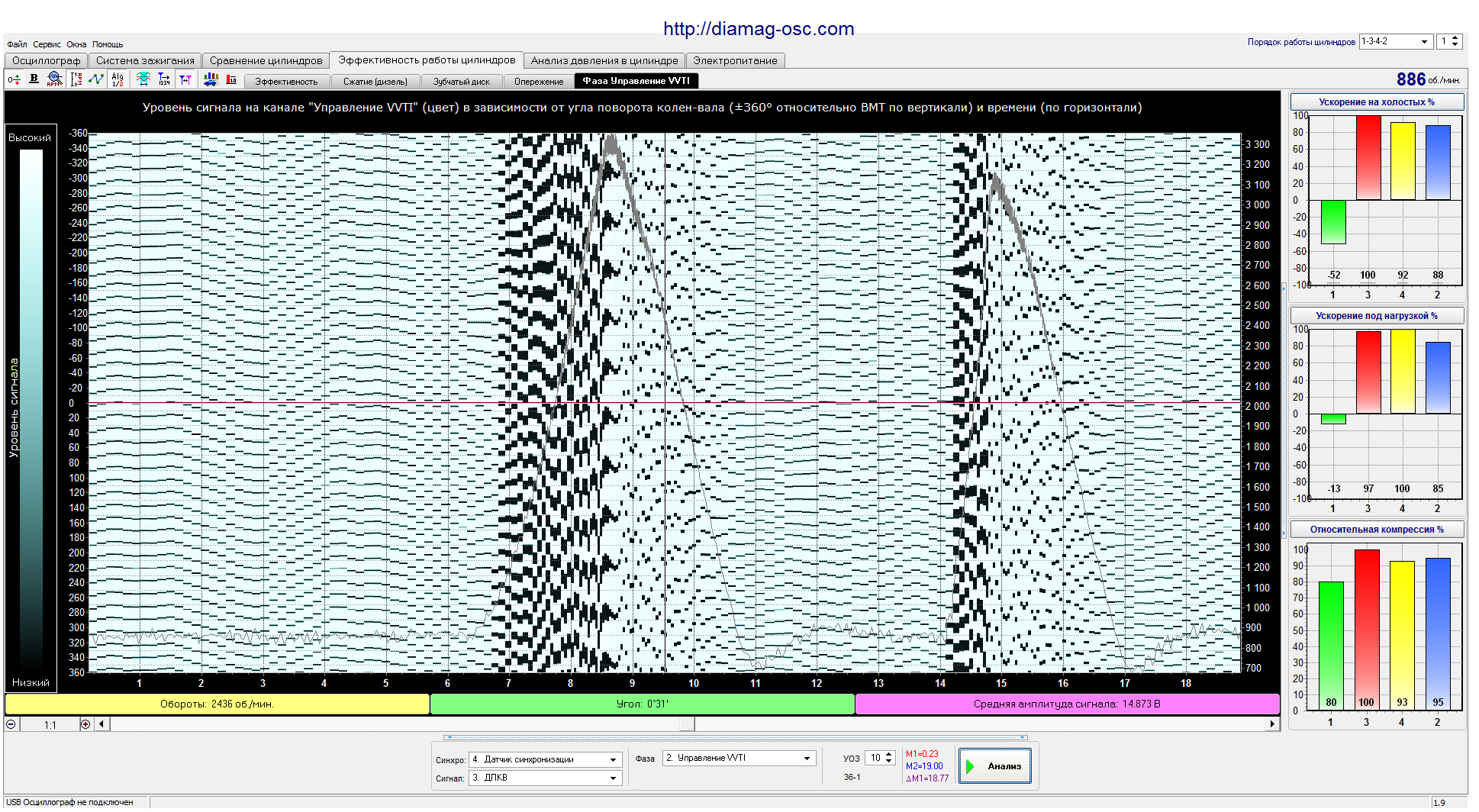Click the zero-level adjust arrows icon
The width and height of the screenshot is (1479, 812).
click(14, 79)
